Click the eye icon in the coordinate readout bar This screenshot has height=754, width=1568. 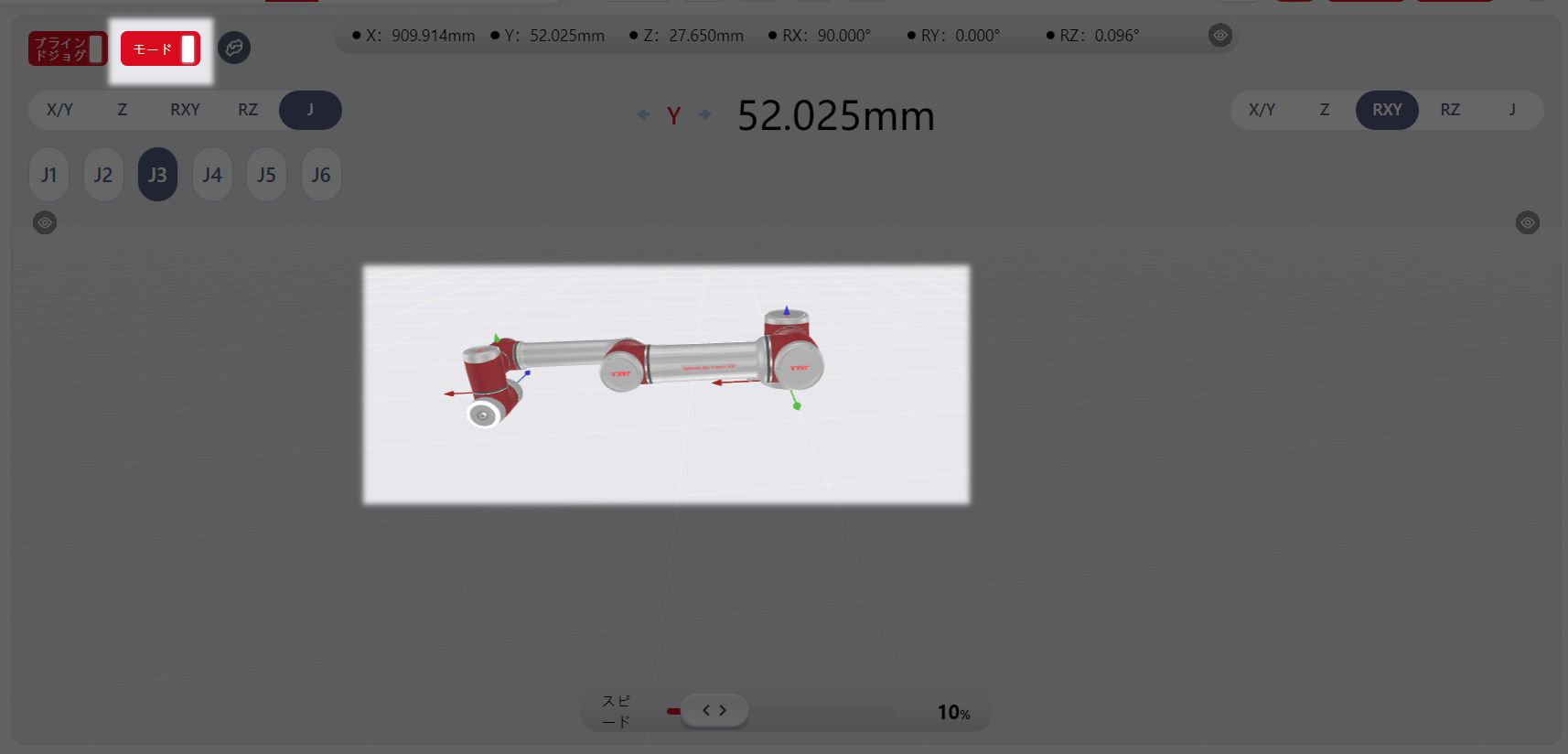[1219, 36]
